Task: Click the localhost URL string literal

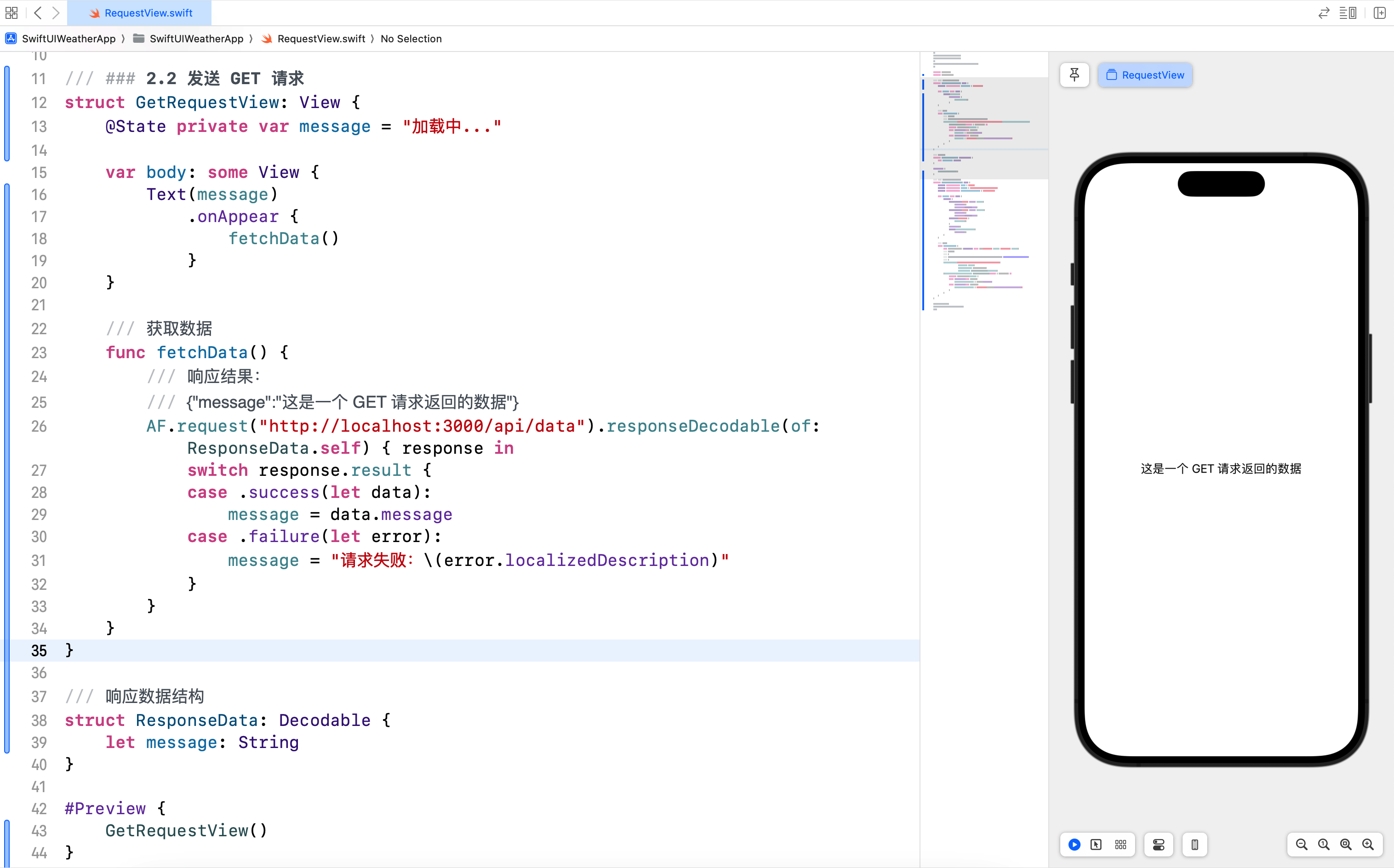Action: click(x=422, y=426)
